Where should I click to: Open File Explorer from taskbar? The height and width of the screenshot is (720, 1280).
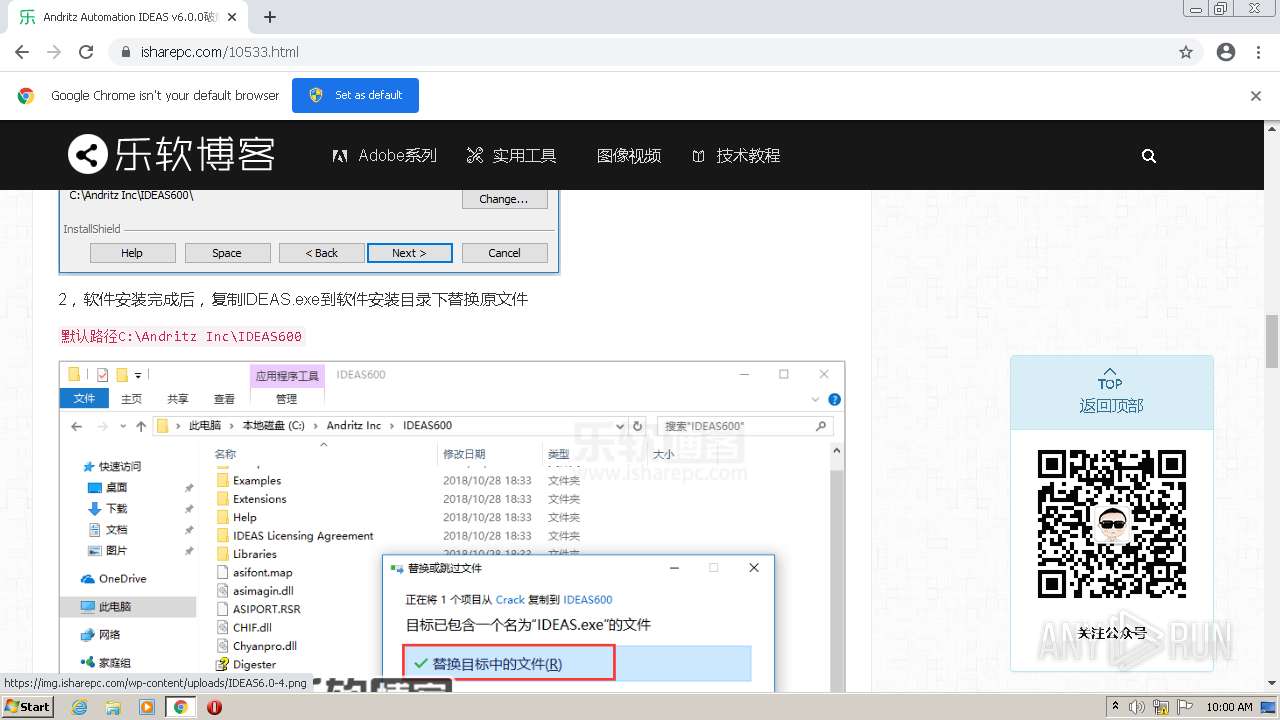pyautogui.click(x=113, y=706)
